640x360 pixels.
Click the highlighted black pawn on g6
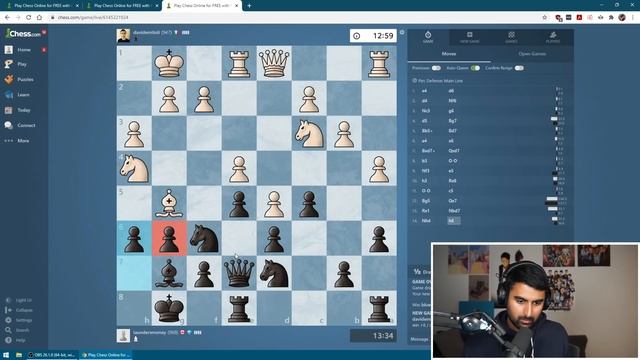click(169, 238)
